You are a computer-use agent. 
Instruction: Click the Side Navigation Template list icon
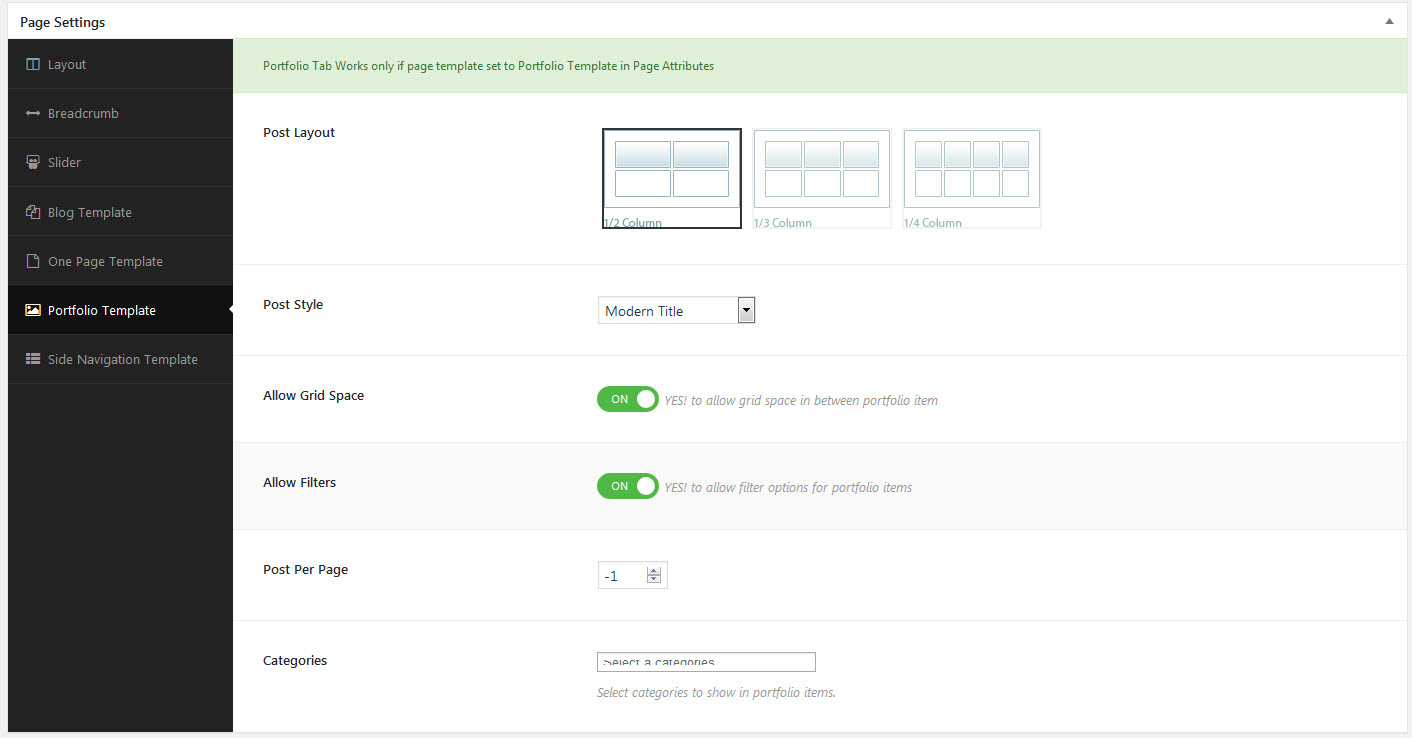pos(33,359)
